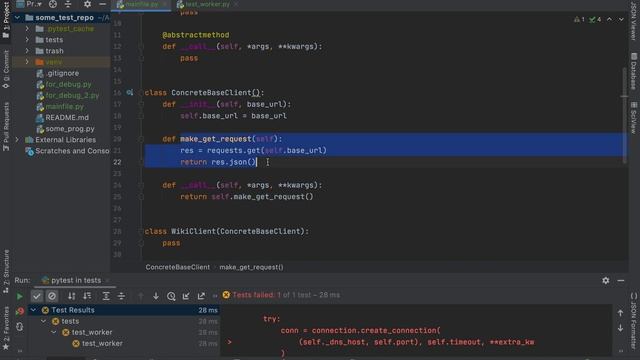This screenshot has height=360, width=640.
Task: Select the for_debug.py file
Action: point(68,84)
